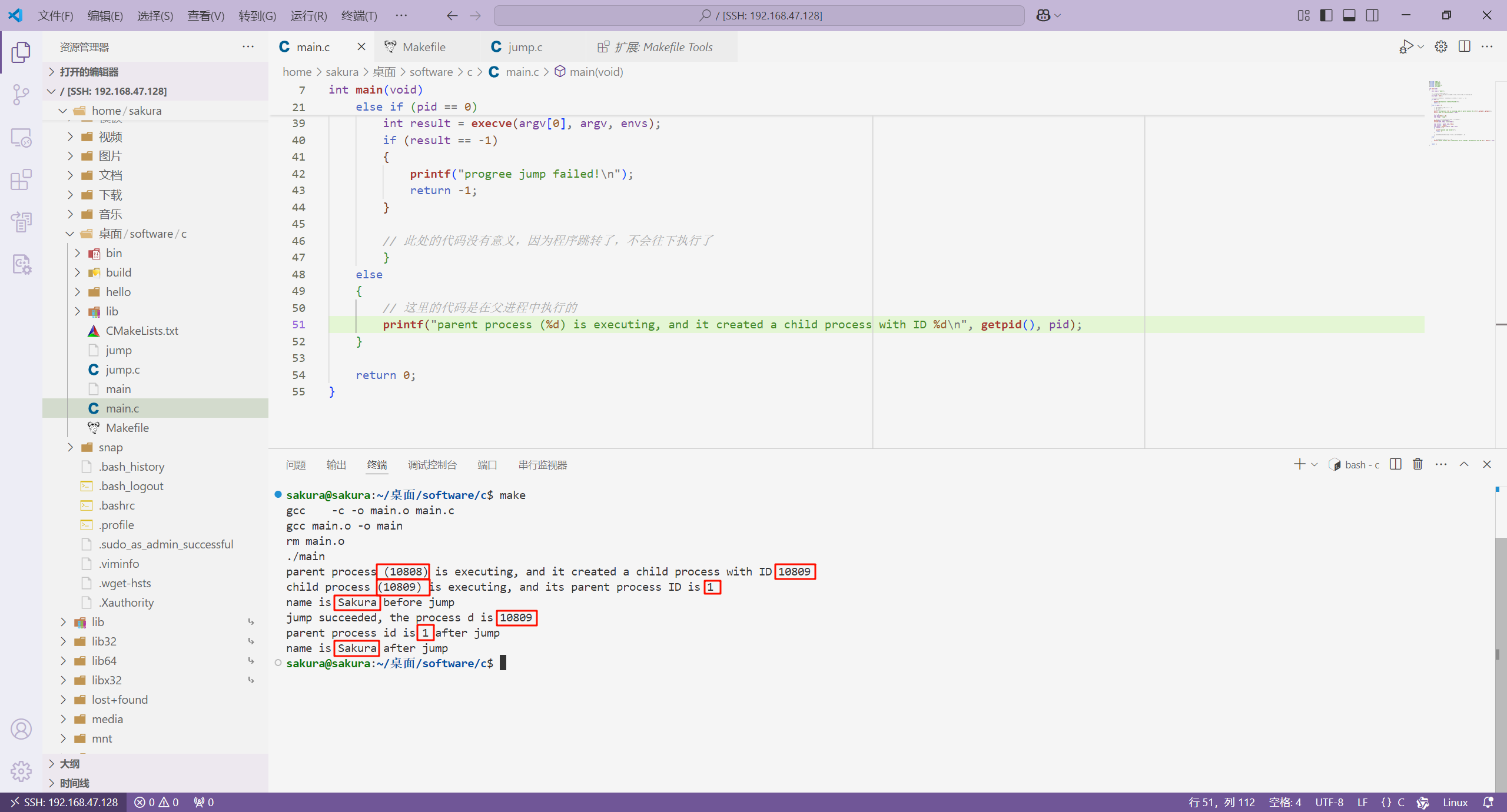Select the 终端 tab in panel
Viewport: 1507px width, 812px height.
tap(377, 465)
